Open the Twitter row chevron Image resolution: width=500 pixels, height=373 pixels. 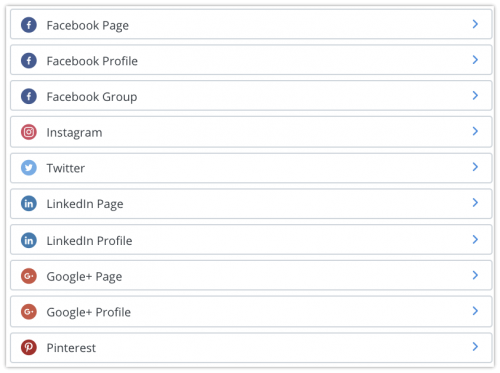click(475, 167)
